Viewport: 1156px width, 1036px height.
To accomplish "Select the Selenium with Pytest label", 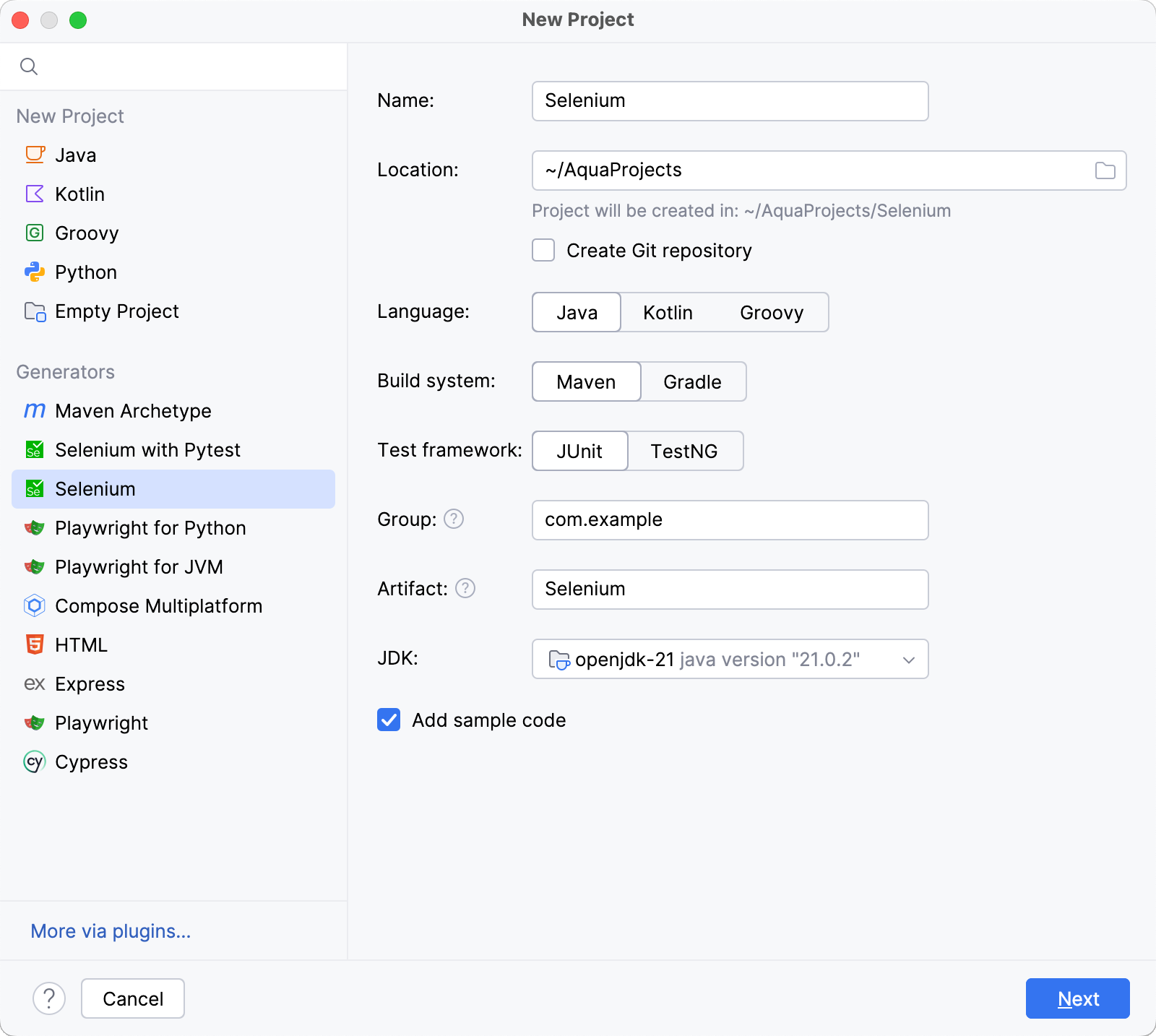I will 147,450.
